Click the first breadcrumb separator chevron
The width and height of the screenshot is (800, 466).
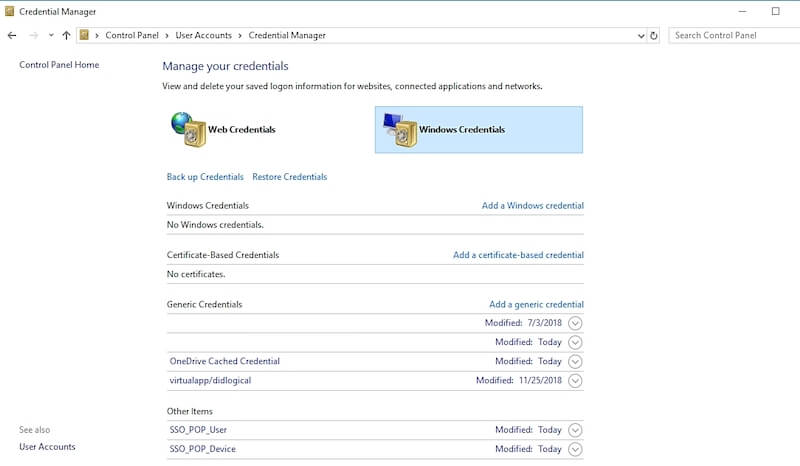click(97, 36)
